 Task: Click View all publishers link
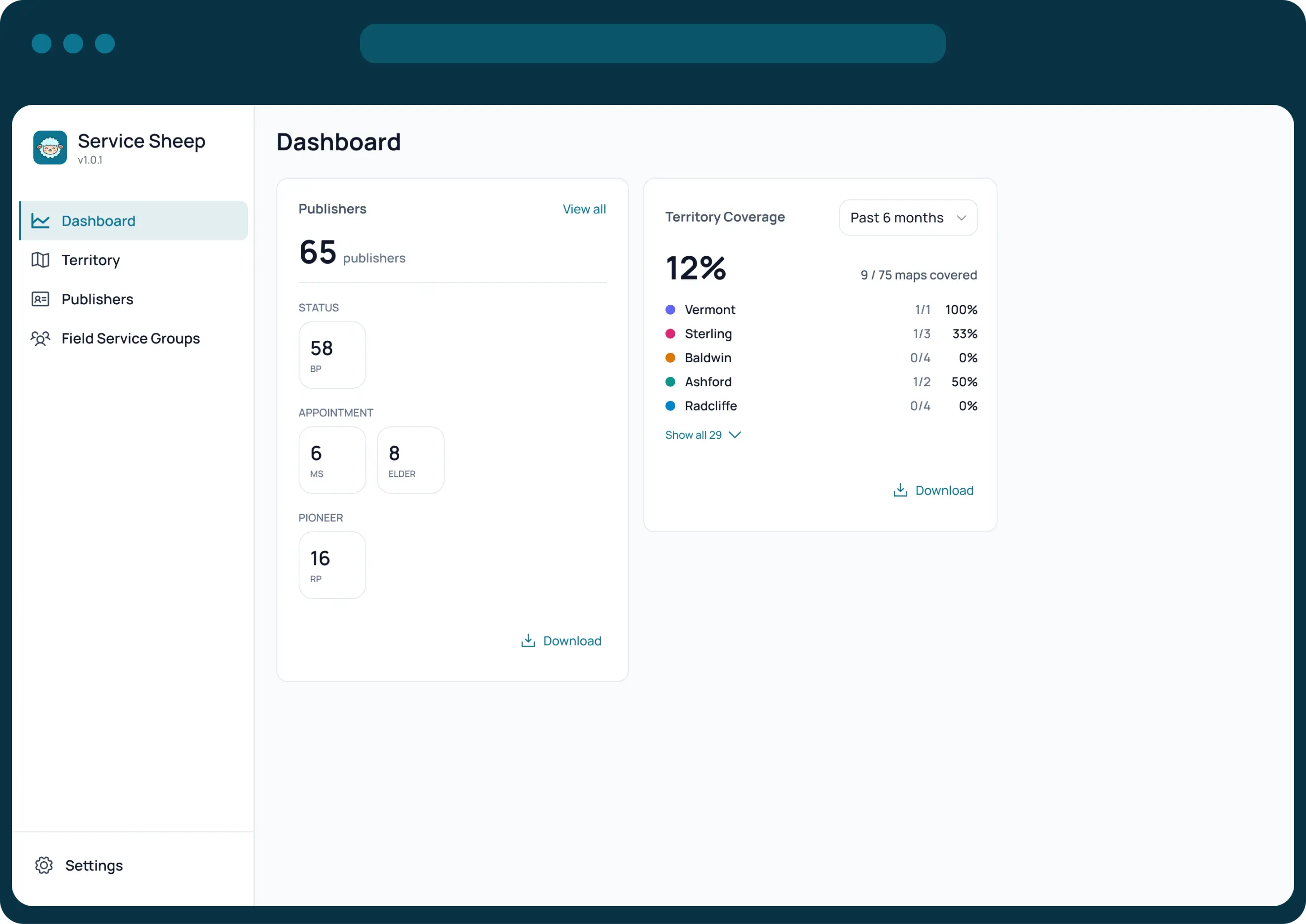(x=584, y=209)
